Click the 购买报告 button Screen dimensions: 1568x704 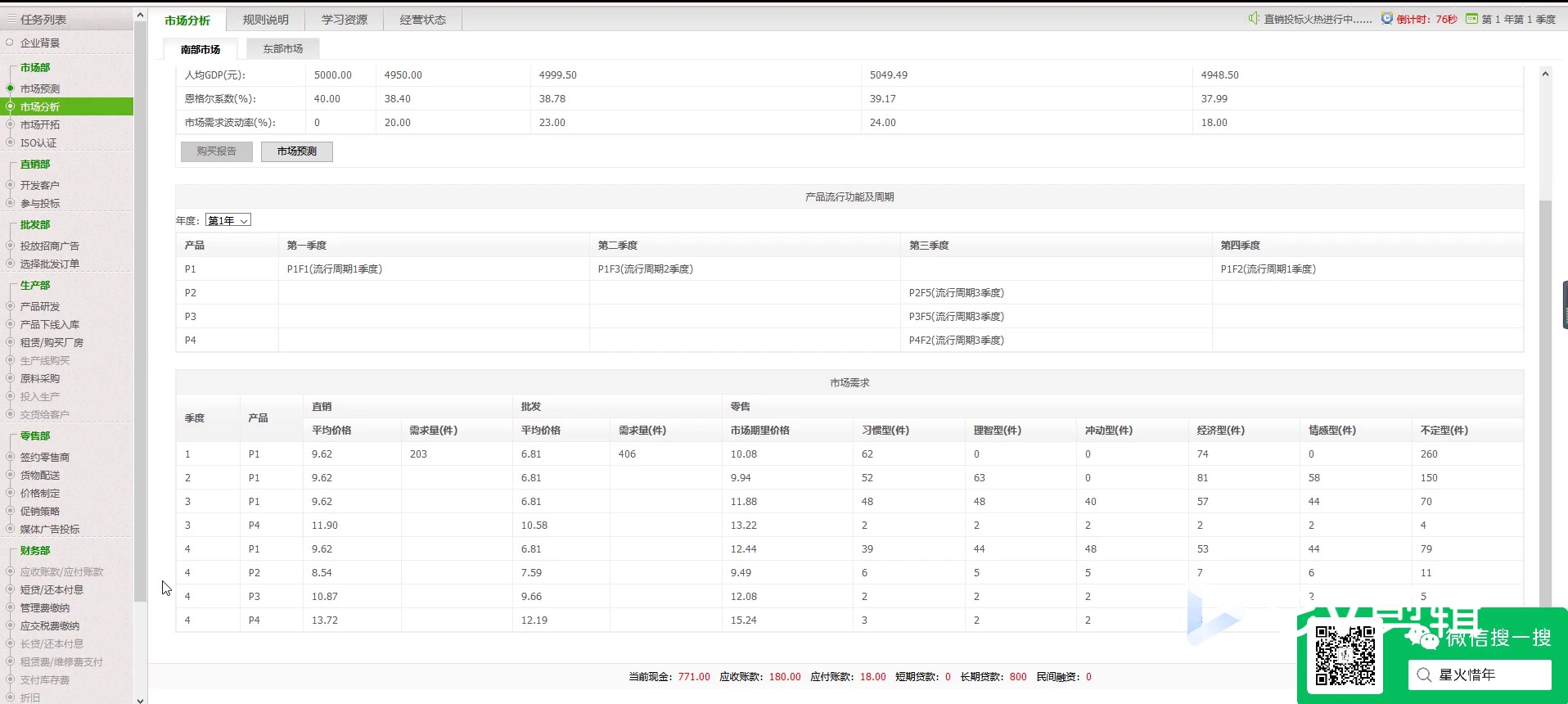tap(217, 151)
